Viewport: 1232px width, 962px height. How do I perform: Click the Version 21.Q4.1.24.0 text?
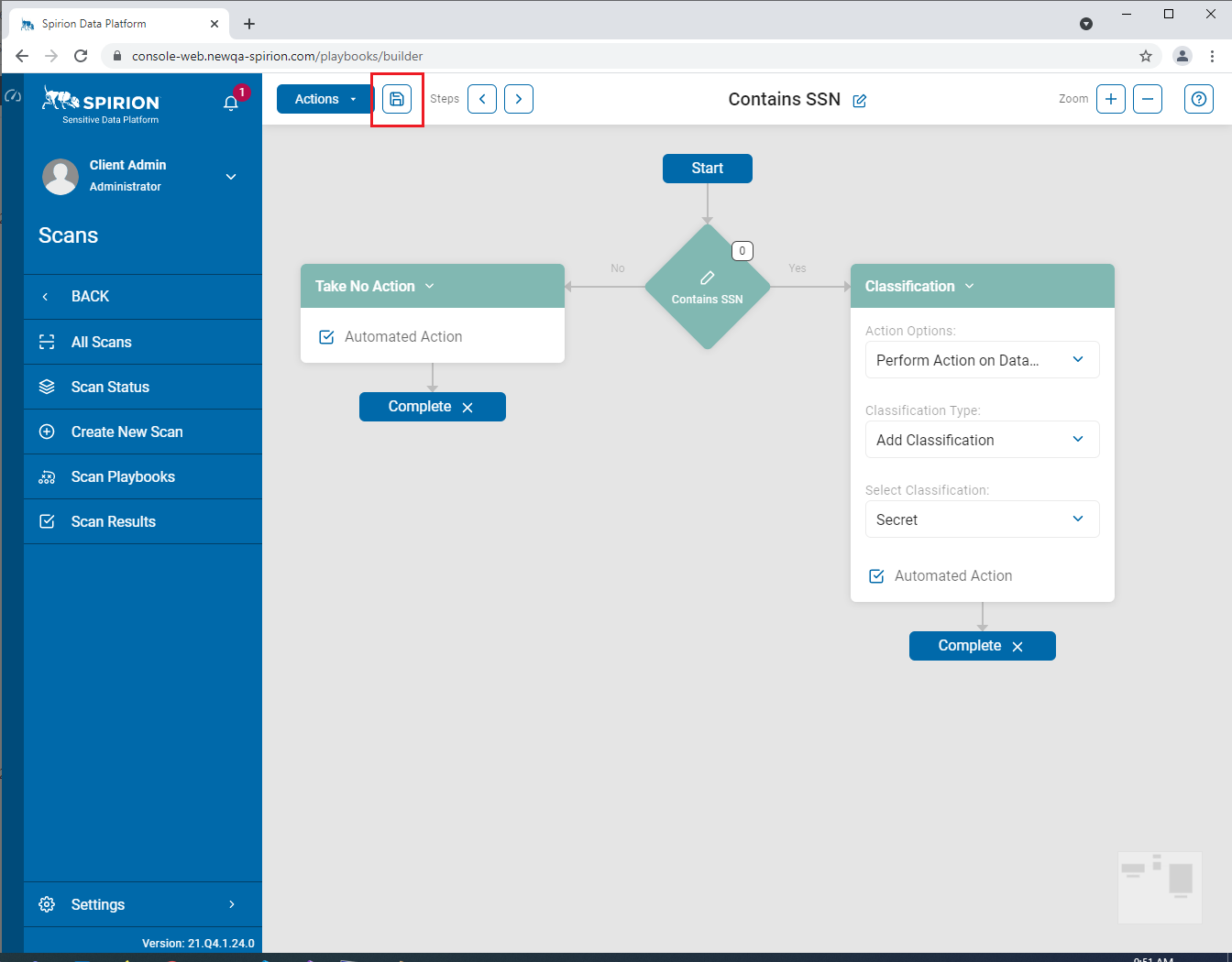pyautogui.click(x=198, y=943)
